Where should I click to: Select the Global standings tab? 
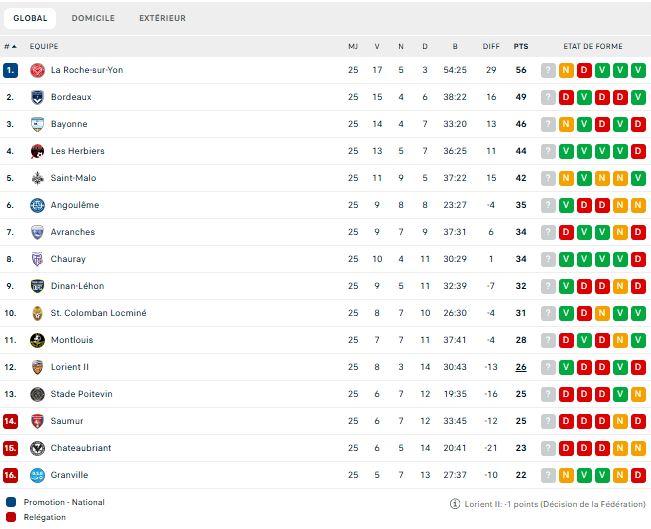[x=30, y=18]
